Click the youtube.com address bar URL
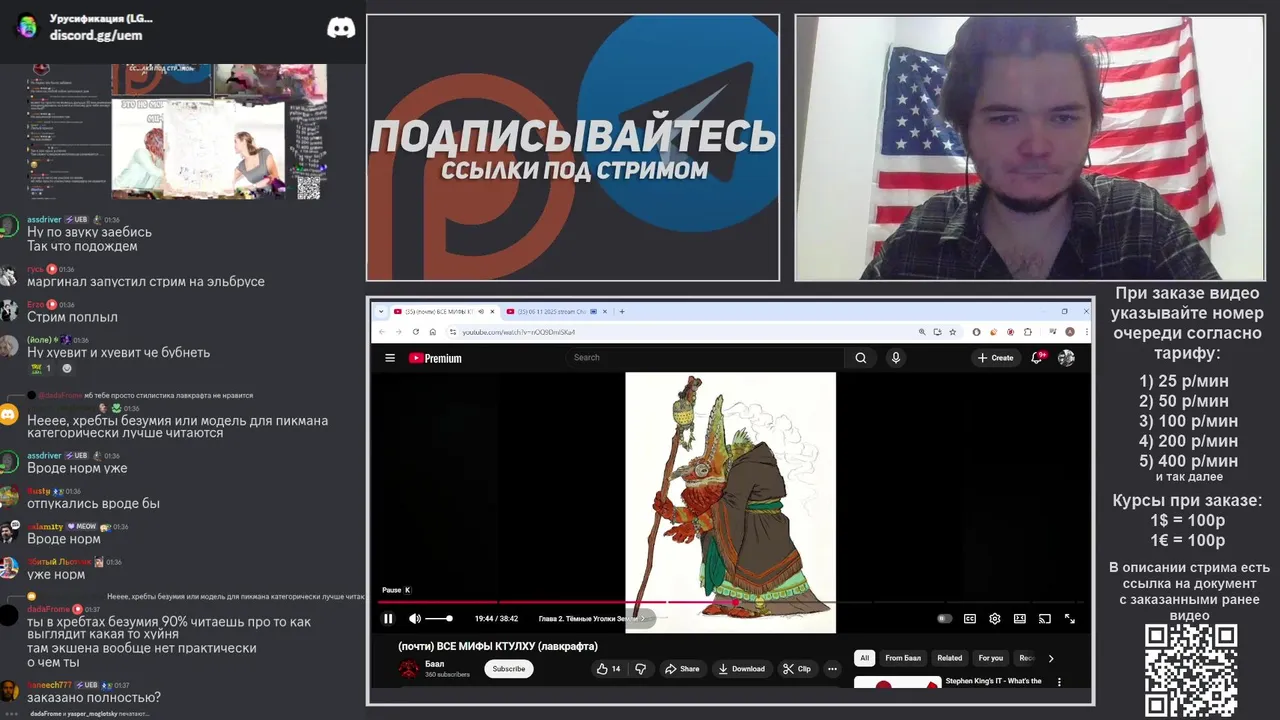Viewport: 1280px width, 720px height. coord(518,332)
